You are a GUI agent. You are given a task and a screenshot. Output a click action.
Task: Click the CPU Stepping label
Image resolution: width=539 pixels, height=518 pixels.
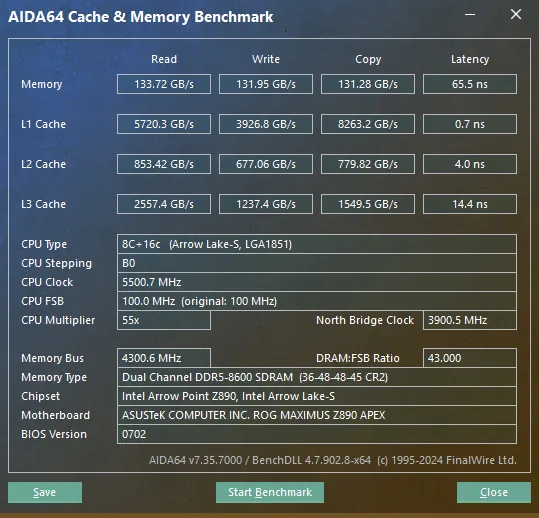click(56, 264)
